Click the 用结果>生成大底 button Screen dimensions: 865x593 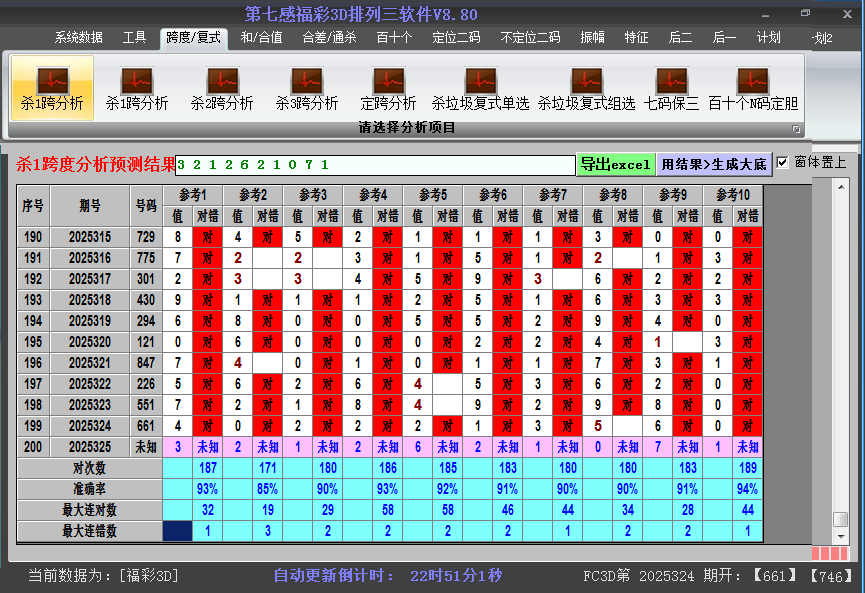tap(714, 164)
